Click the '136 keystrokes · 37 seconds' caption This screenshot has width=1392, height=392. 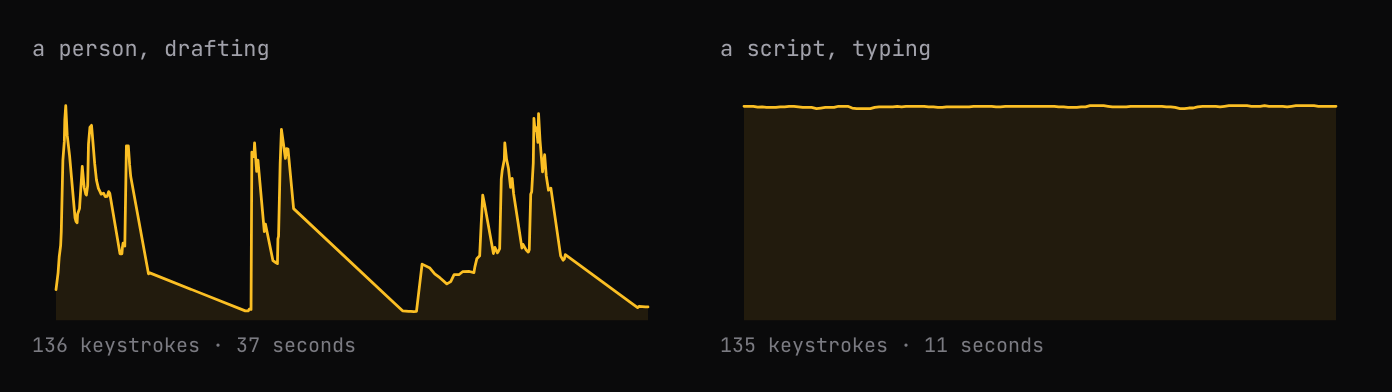(194, 346)
